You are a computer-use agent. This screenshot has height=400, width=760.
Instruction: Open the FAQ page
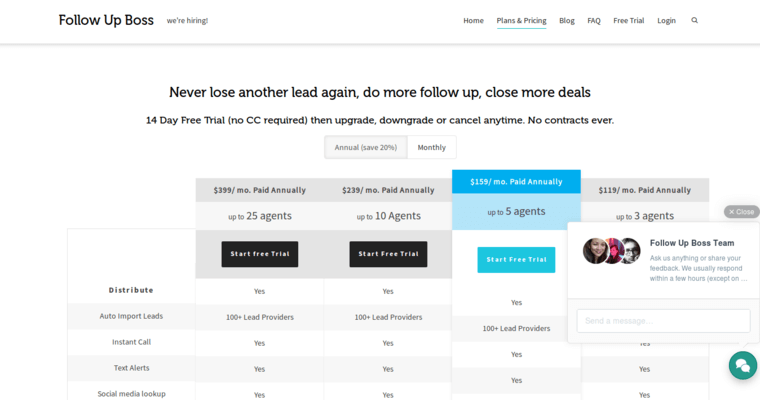click(594, 20)
